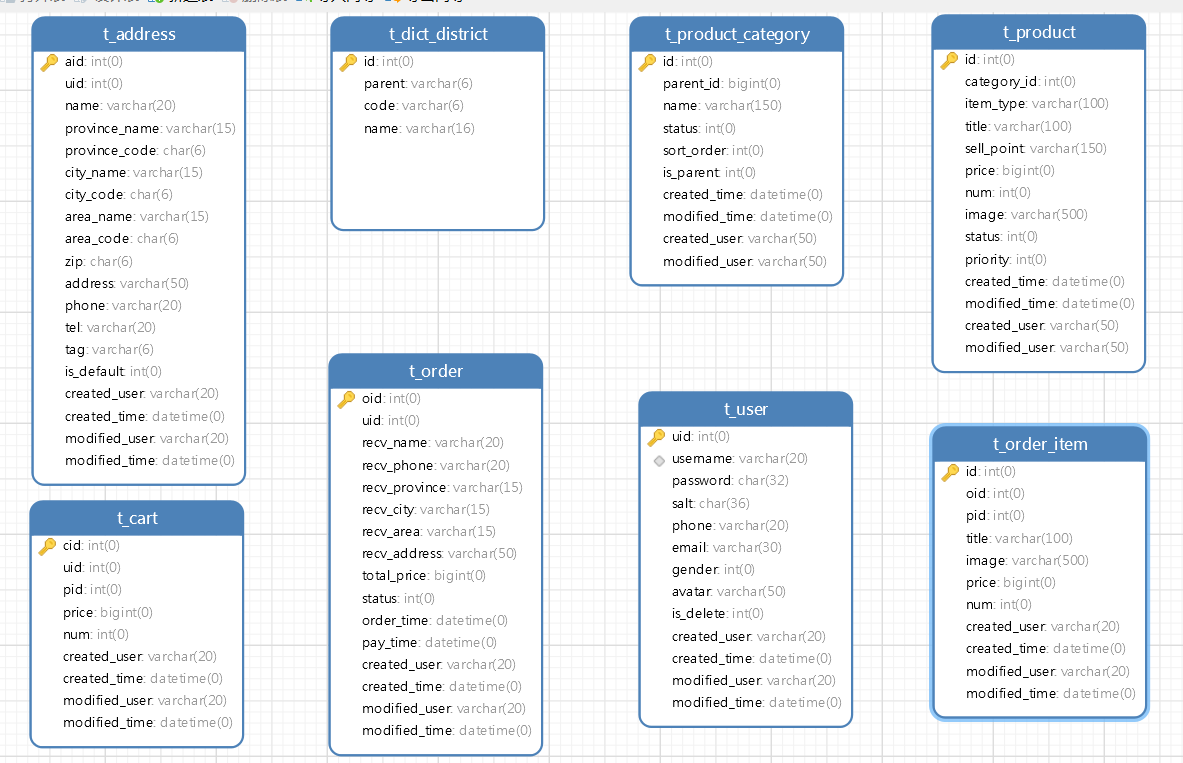The height and width of the screenshot is (763, 1183).
Task: Select the item_type field in t_product
Action: tap(1037, 103)
